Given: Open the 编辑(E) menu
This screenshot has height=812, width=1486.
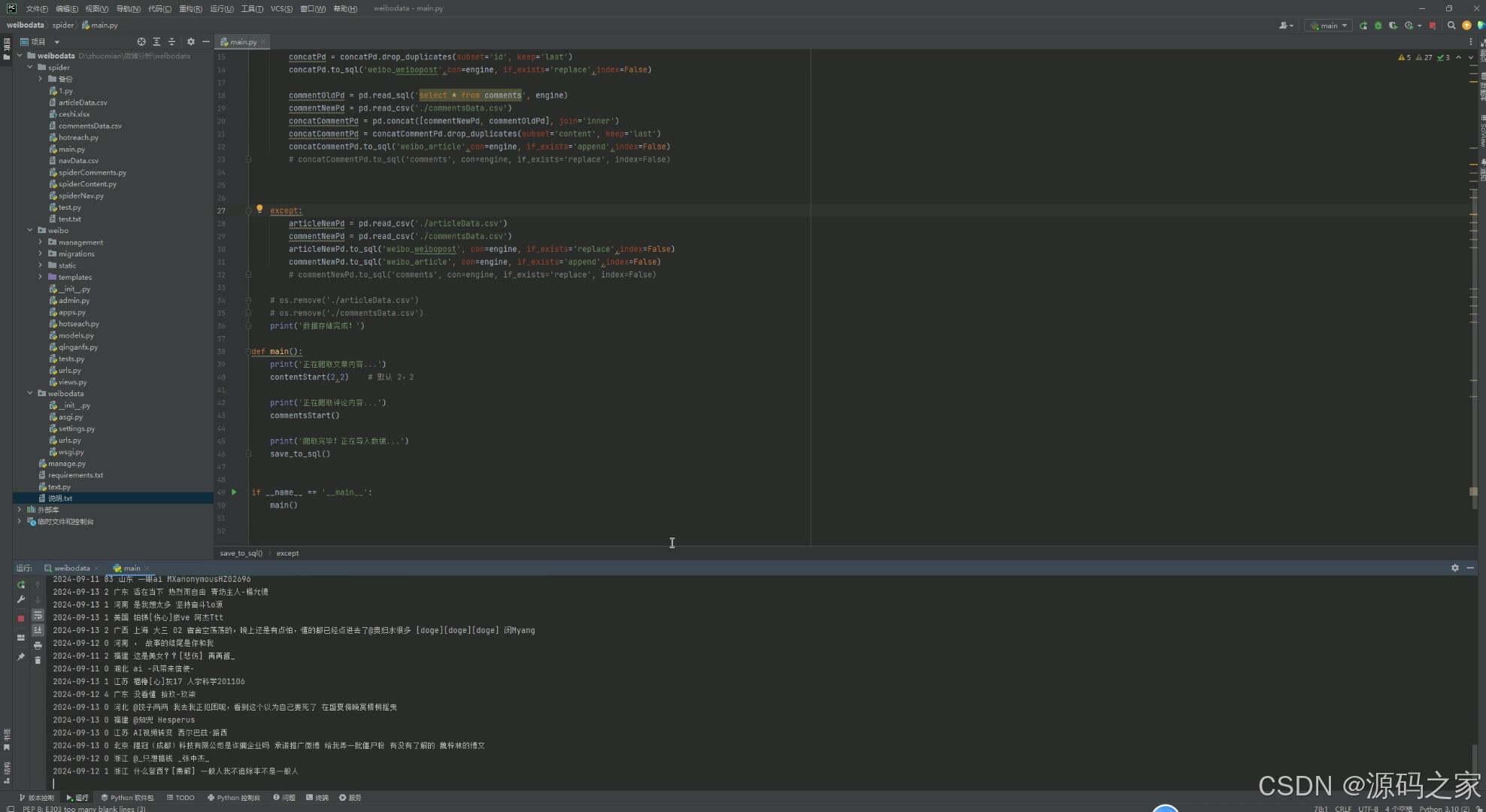Looking at the screenshot, I should click(x=66, y=9).
